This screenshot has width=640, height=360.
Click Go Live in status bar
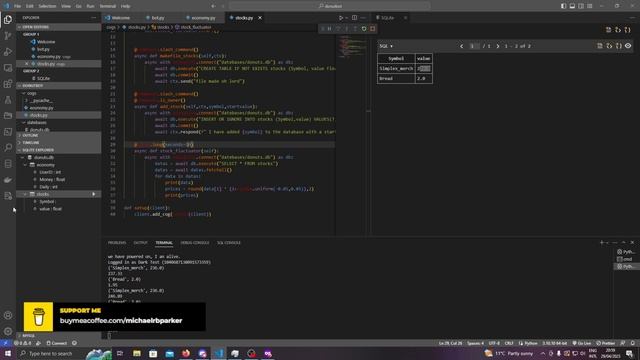tap(582, 343)
